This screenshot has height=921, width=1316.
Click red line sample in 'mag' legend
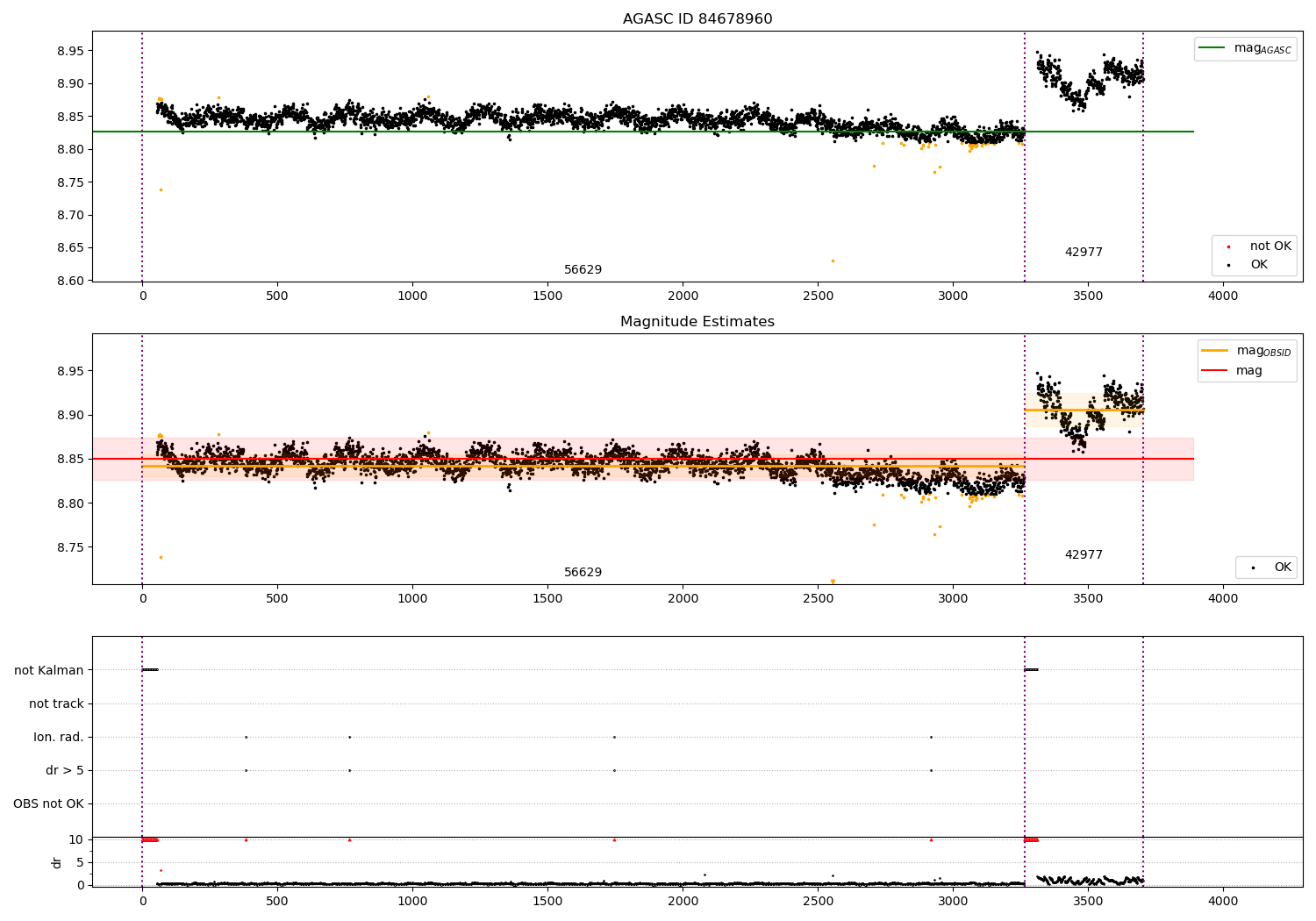tap(1214, 370)
